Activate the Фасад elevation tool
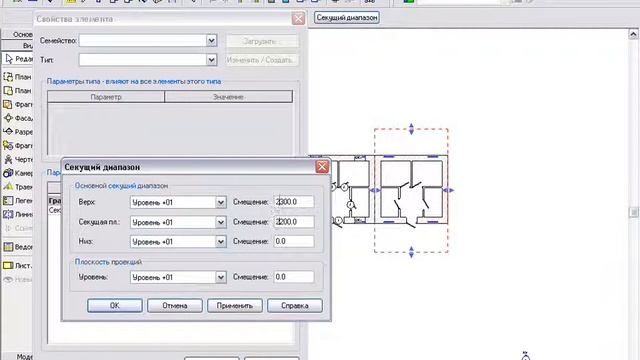 [18, 118]
